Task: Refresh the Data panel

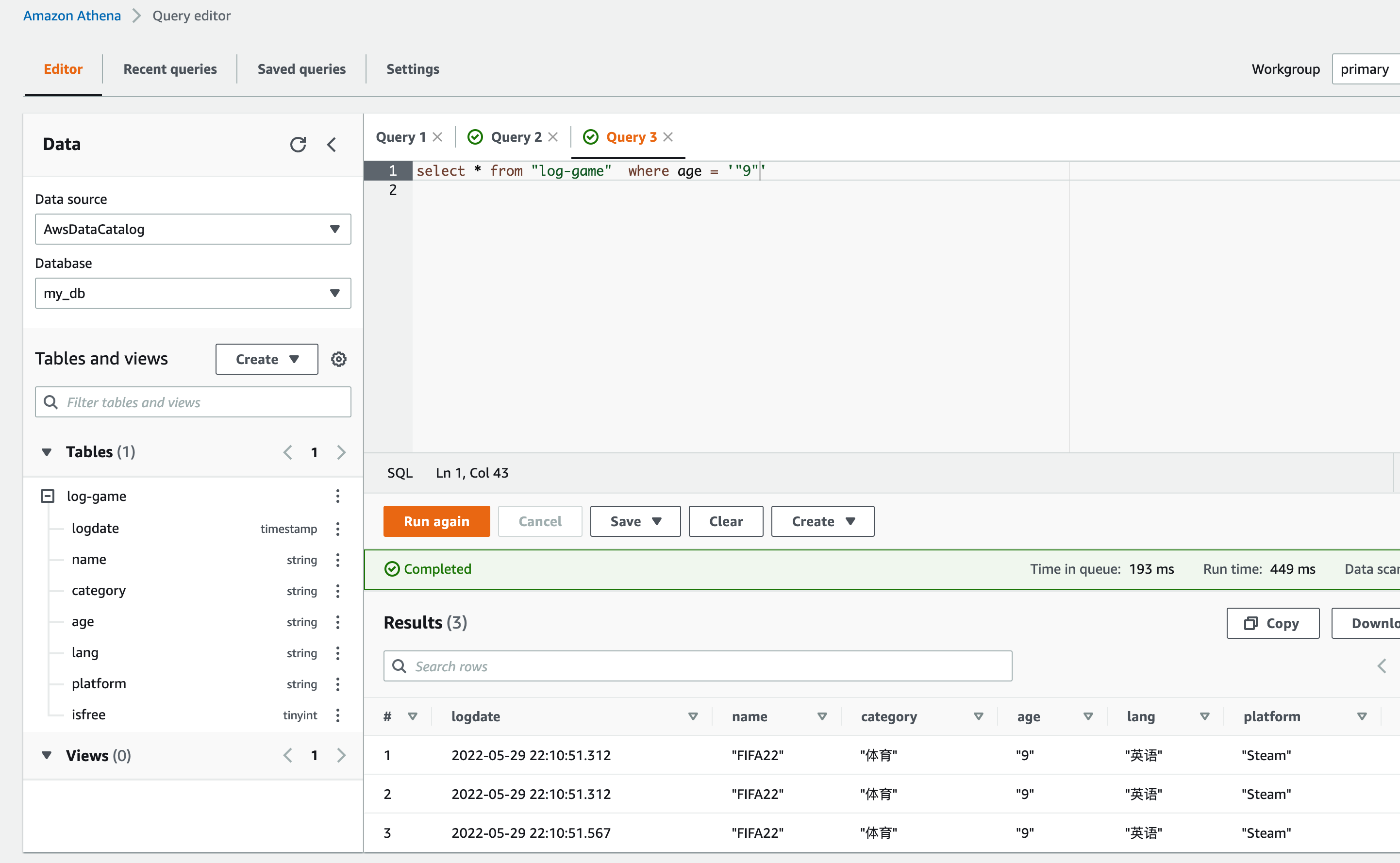Action: pyautogui.click(x=298, y=145)
